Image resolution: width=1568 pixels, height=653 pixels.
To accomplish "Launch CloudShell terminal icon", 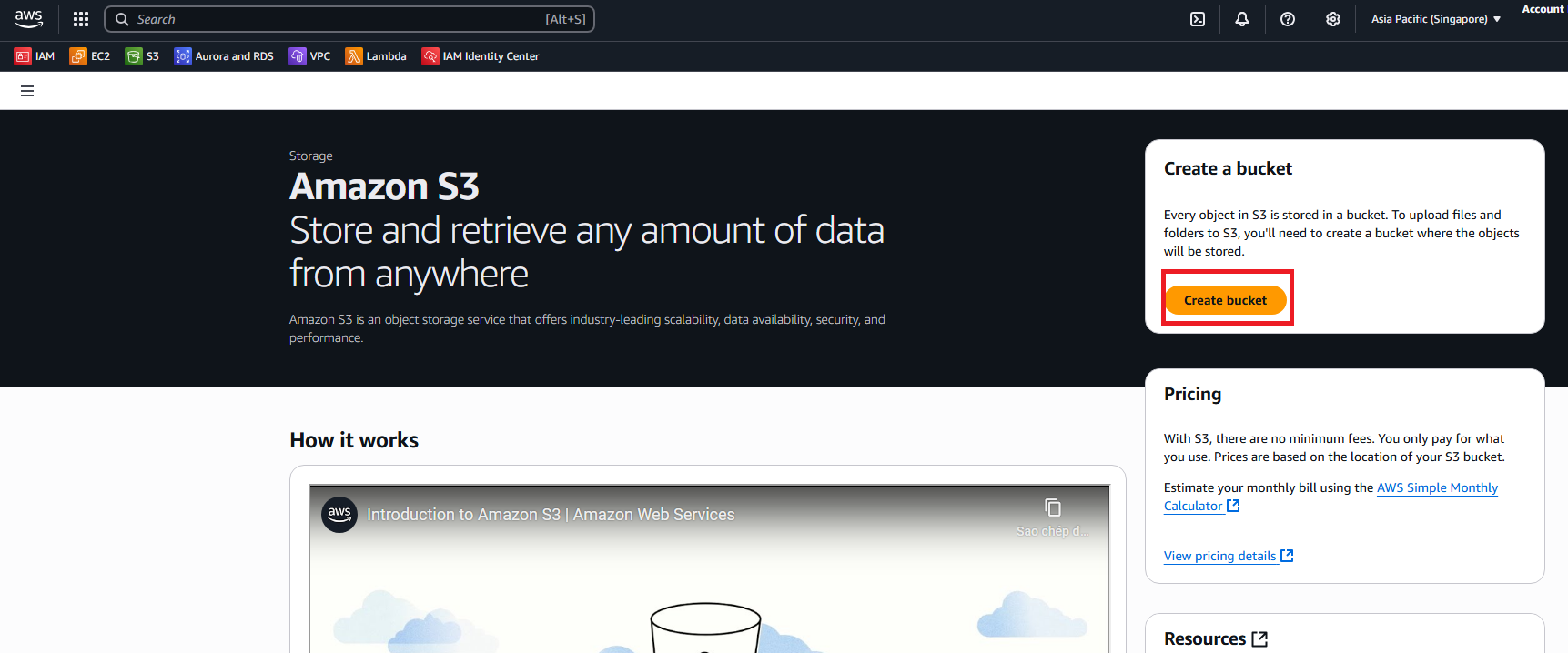I will tap(1198, 19).
